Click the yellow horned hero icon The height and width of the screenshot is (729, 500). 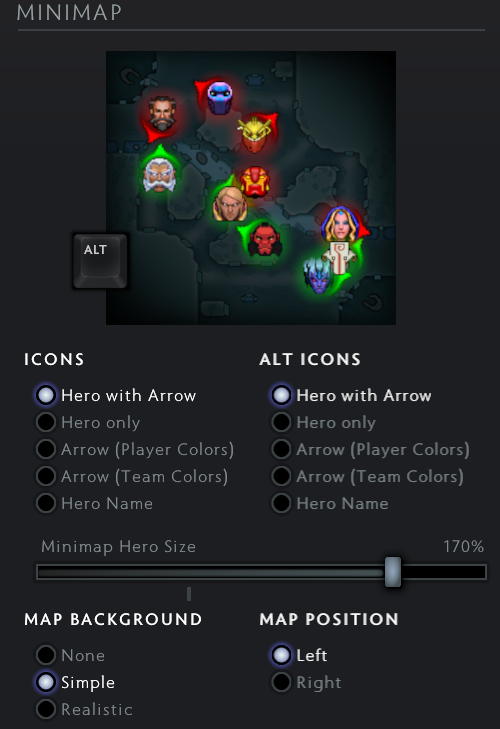(x=254, y=135)
